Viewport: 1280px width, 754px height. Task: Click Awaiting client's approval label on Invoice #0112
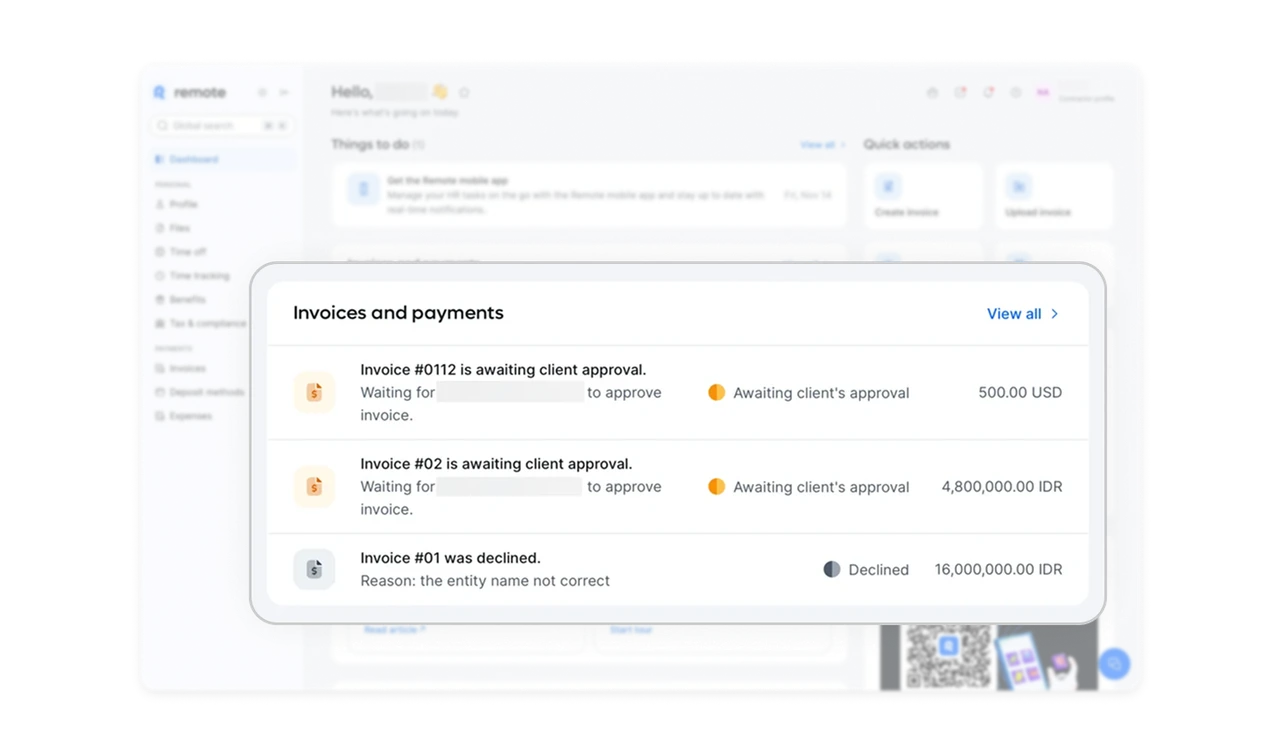pyautogui.click(x=821, y=393)
